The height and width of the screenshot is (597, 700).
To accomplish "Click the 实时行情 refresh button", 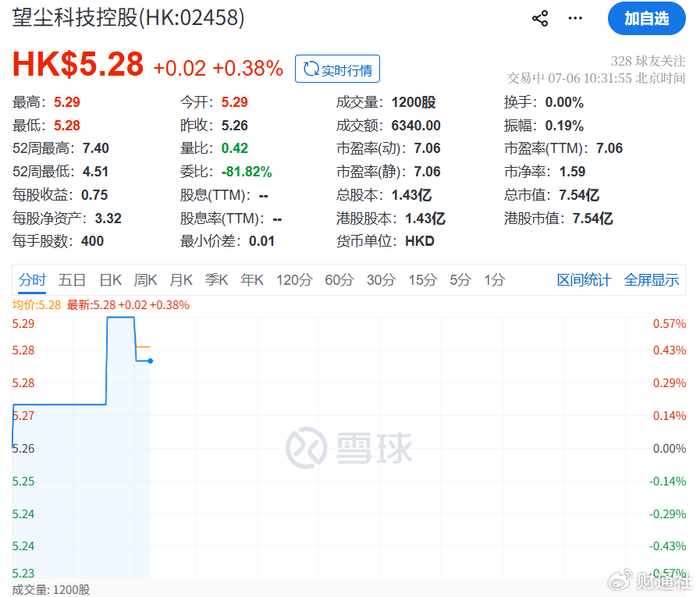I will [338, 69].
